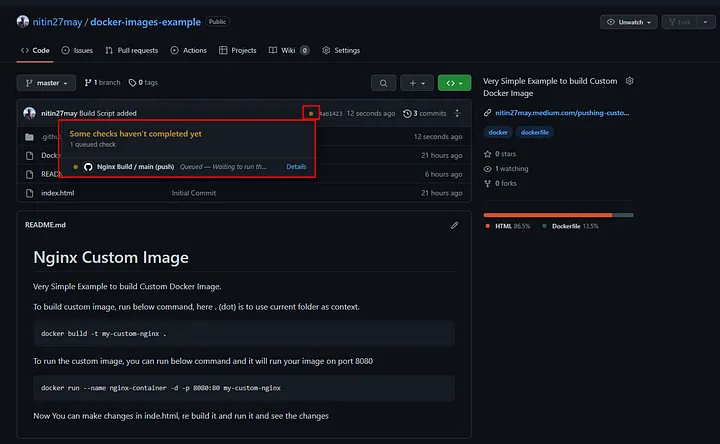The height and width of the screenshot is (444, 720).
Task: View the 1 branch link
Action: coord(102,83)
